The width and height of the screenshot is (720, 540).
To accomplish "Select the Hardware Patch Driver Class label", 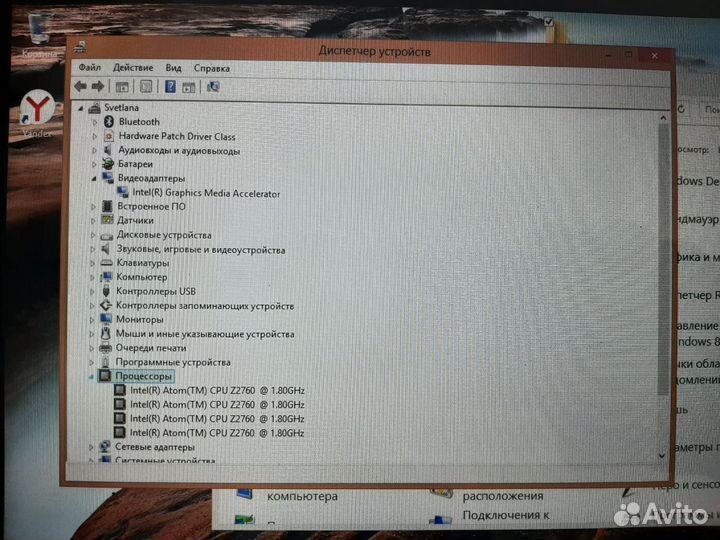I will click(x=177, y=136).
